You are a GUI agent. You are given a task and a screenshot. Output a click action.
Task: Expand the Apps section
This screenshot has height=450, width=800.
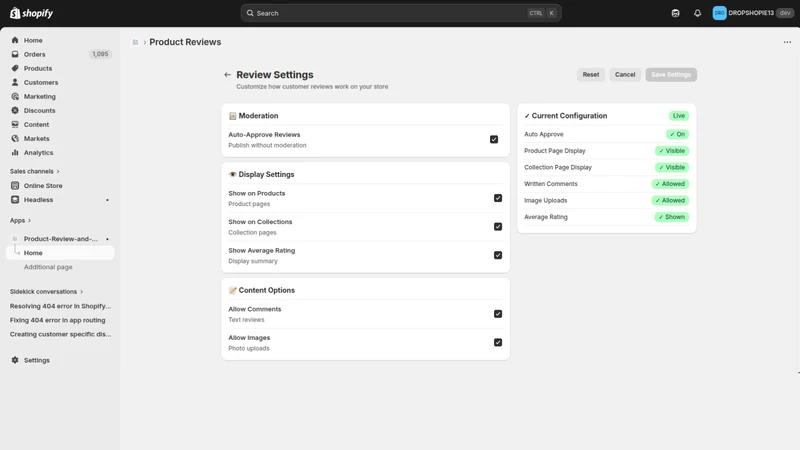(x=20, y=220)
